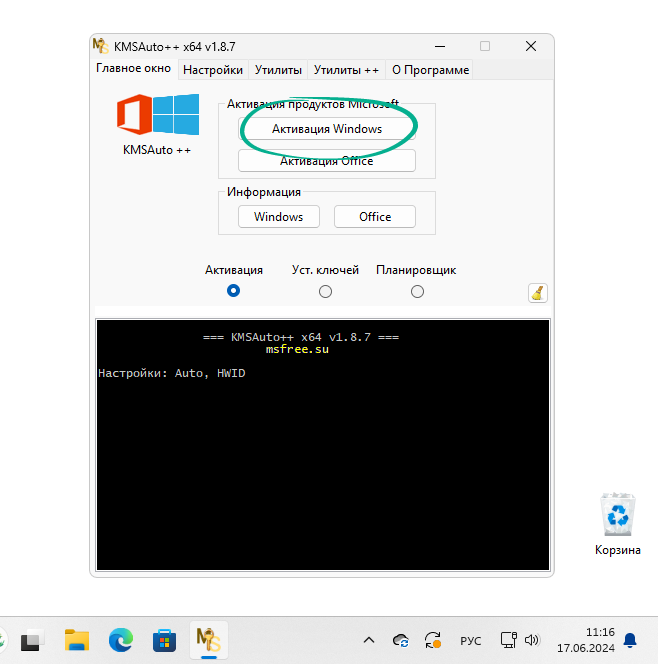Click the Активация Windows button
Image resolution: width=658 pixels, height=664 pixels.
point(327,129)
